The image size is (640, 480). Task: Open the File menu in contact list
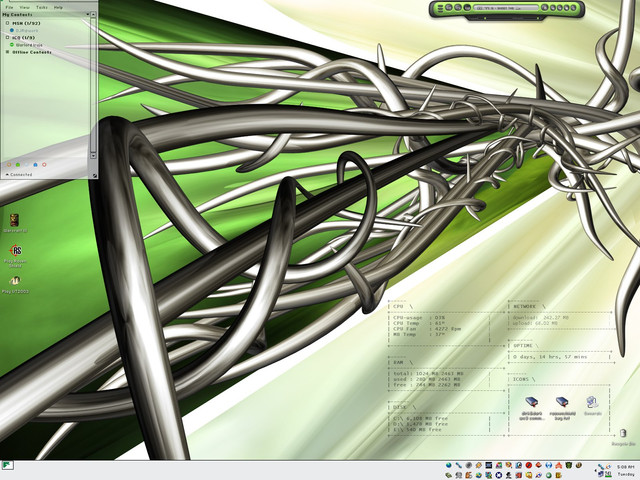9,7
